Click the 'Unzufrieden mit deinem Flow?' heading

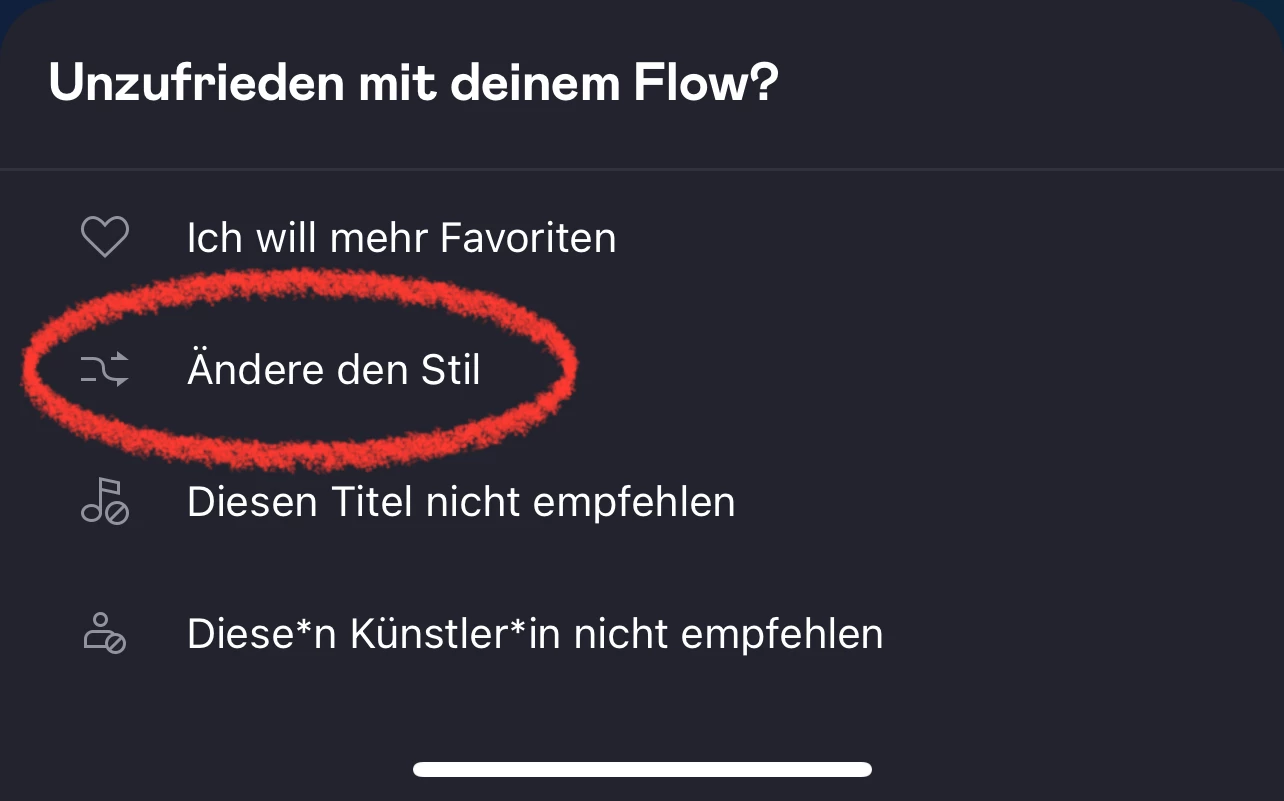click(x=412, y=84)
